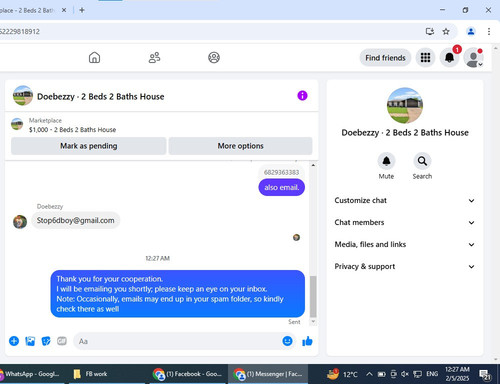This screenshot has height=384, width=500.
Task: Click the muted volume tray icon
Action: coord(405,374)
